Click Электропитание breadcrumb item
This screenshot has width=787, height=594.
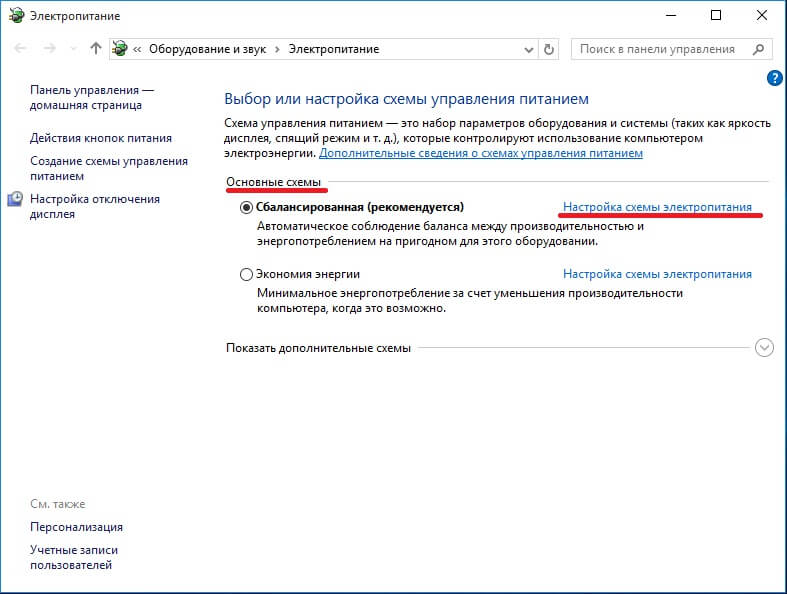pyautogui.click(x=334, y=48)
